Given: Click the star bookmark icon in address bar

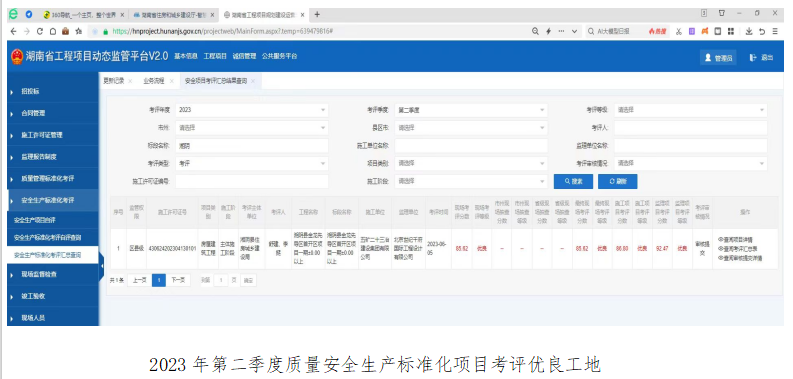Looking at the screenshot, I should 78,31.
